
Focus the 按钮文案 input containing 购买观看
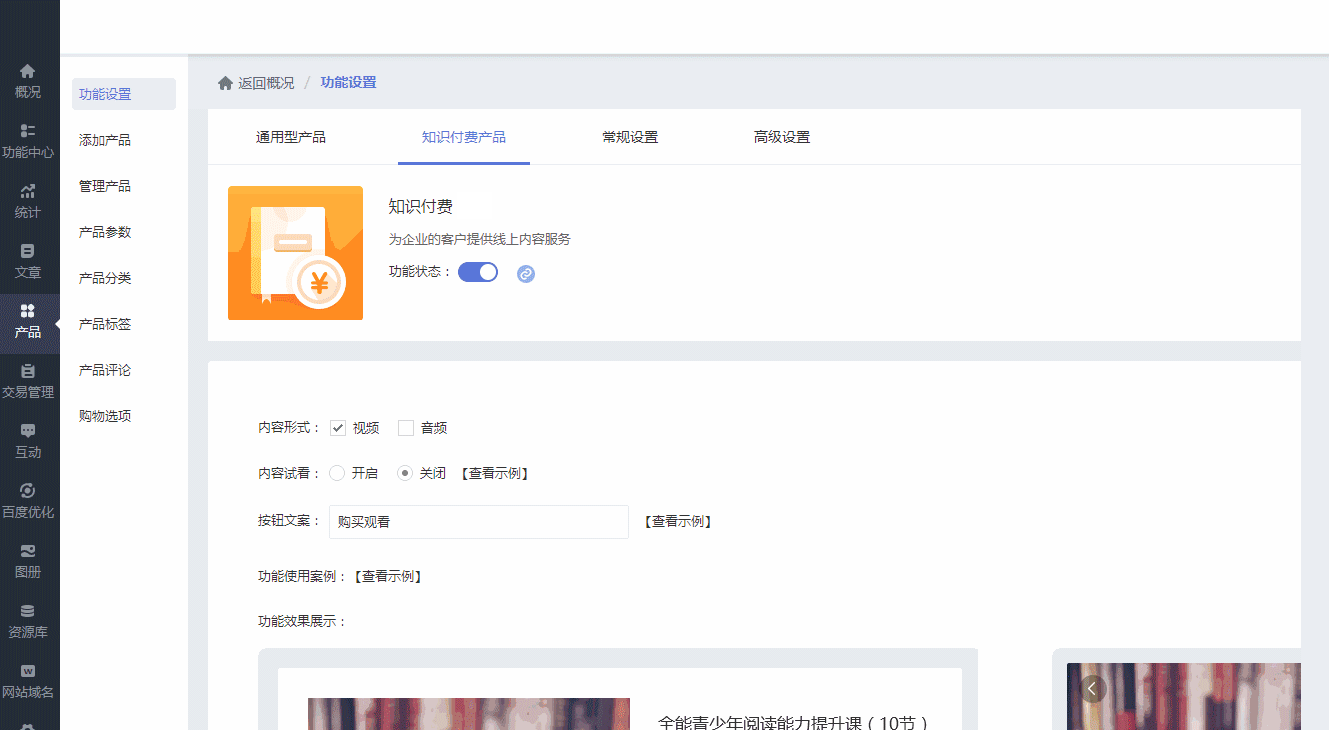(479, 521)
